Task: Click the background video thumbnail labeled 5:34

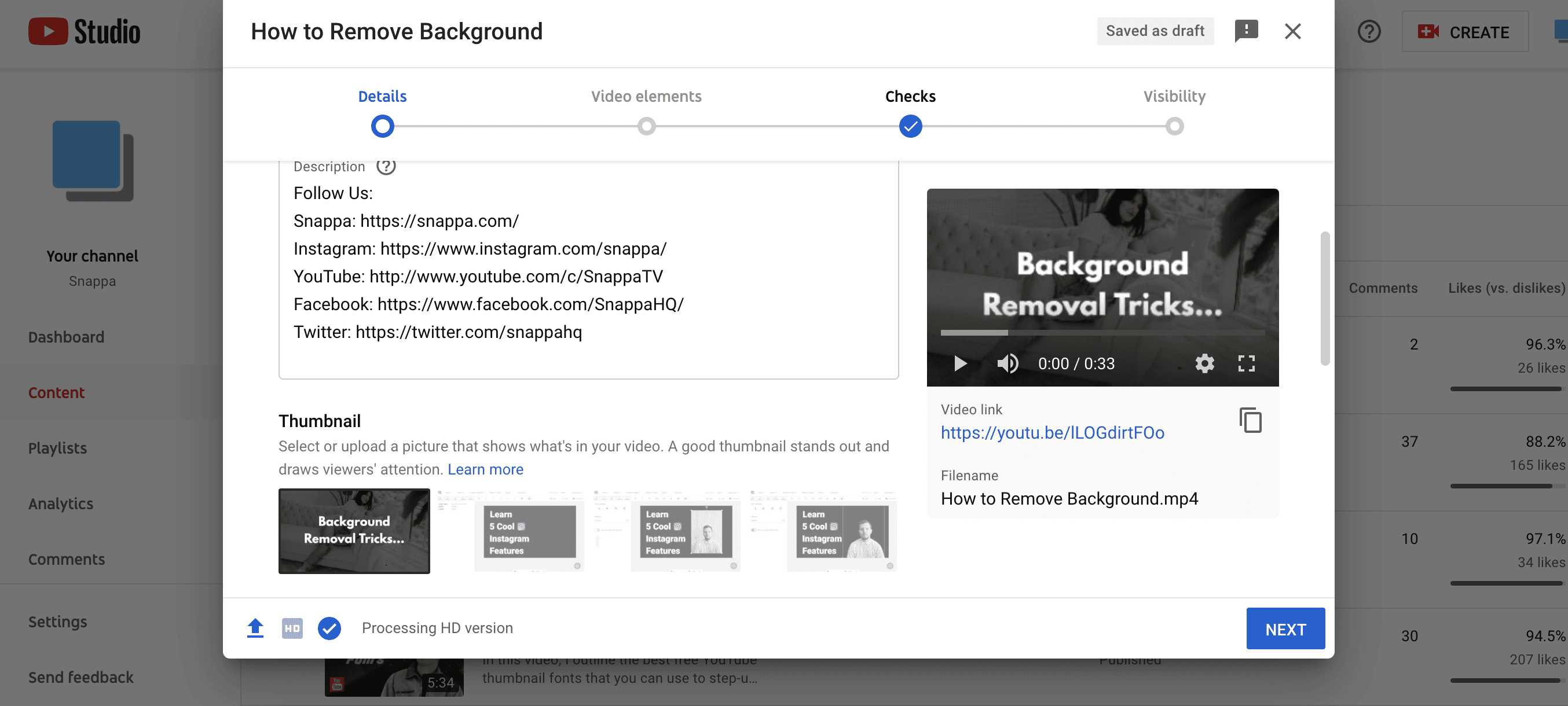Action: [394, 677]
